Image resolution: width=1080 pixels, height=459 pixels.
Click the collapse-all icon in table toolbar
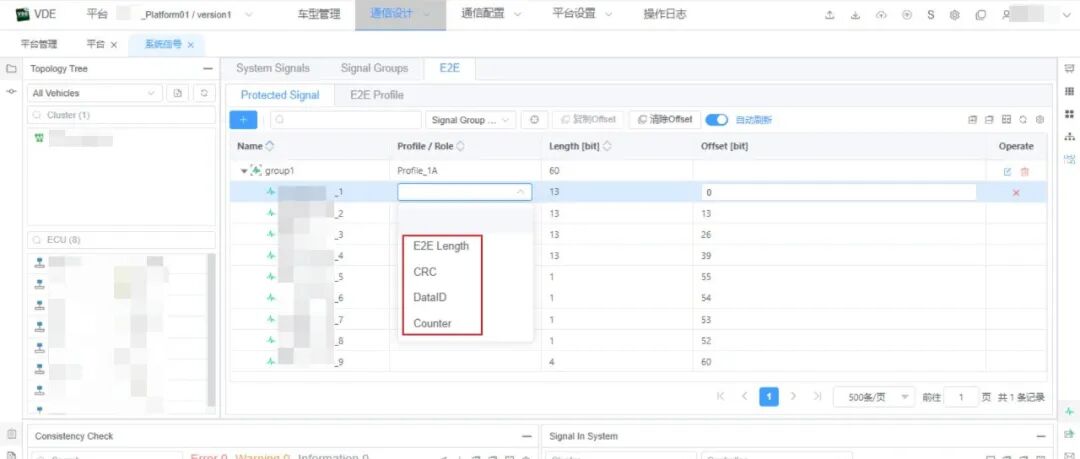click(989, 120)
